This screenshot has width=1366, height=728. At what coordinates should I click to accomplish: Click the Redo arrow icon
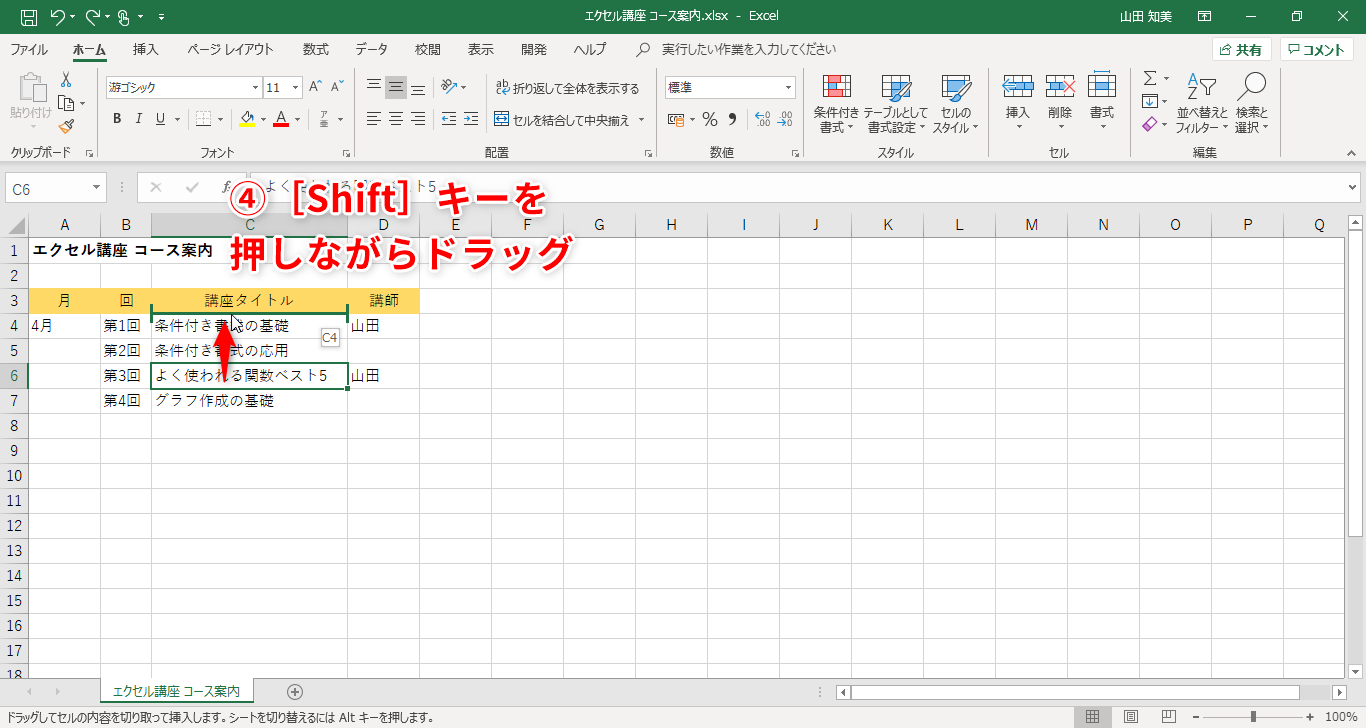[92, 16]
